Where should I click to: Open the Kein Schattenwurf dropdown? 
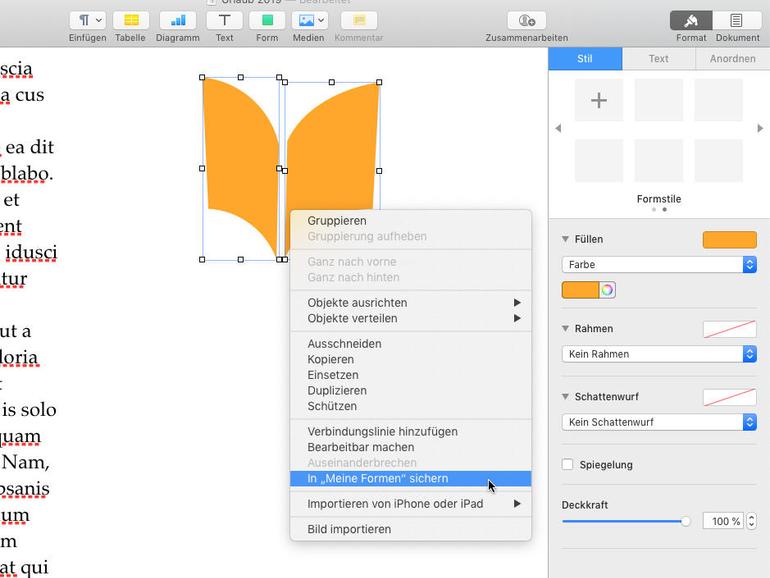click(659, 422)
